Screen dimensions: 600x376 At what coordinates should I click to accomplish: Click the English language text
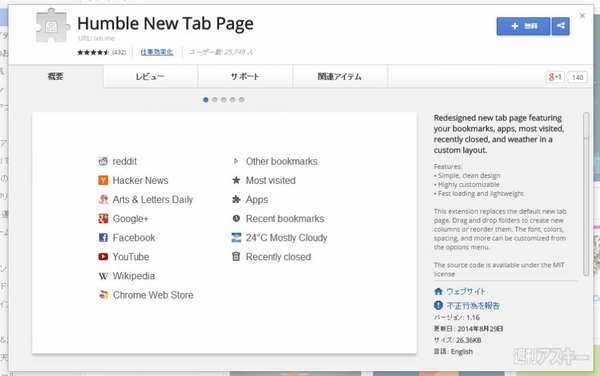click(x=462, y=352)
